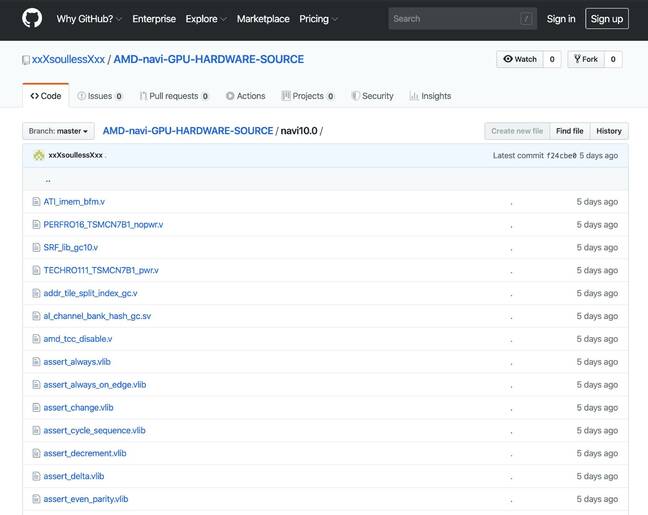Click file icon of assert_delta.vlib
The image size is (648, 515).
coord(36,476)
